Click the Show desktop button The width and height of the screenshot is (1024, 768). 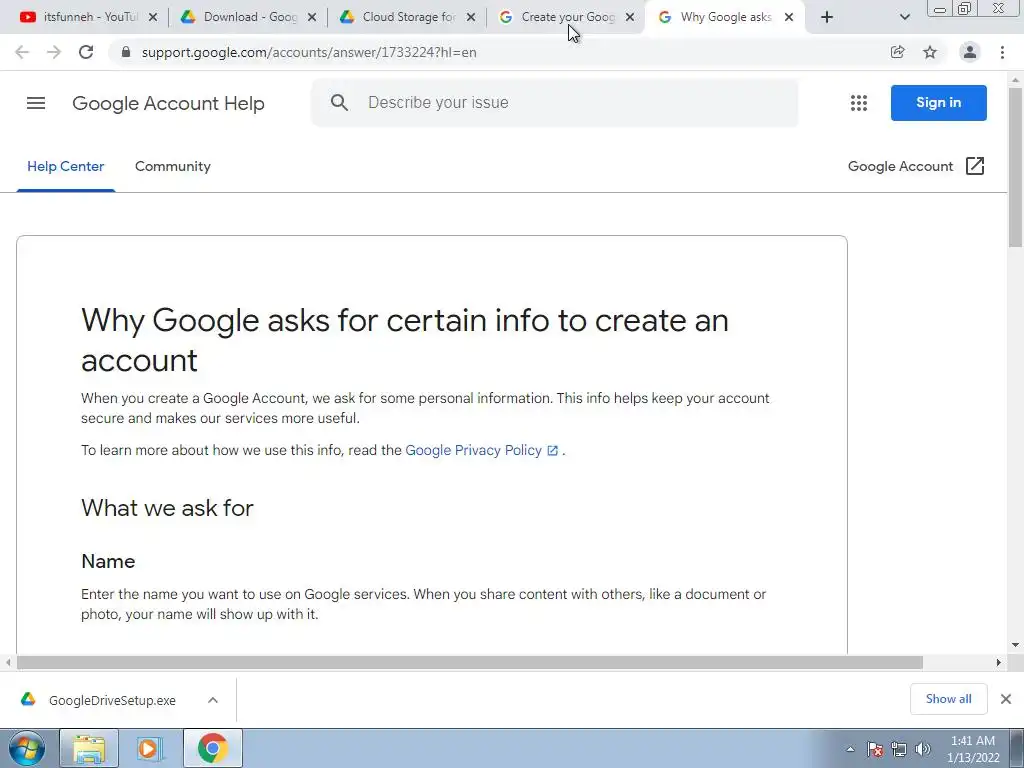coord(1017,748)
